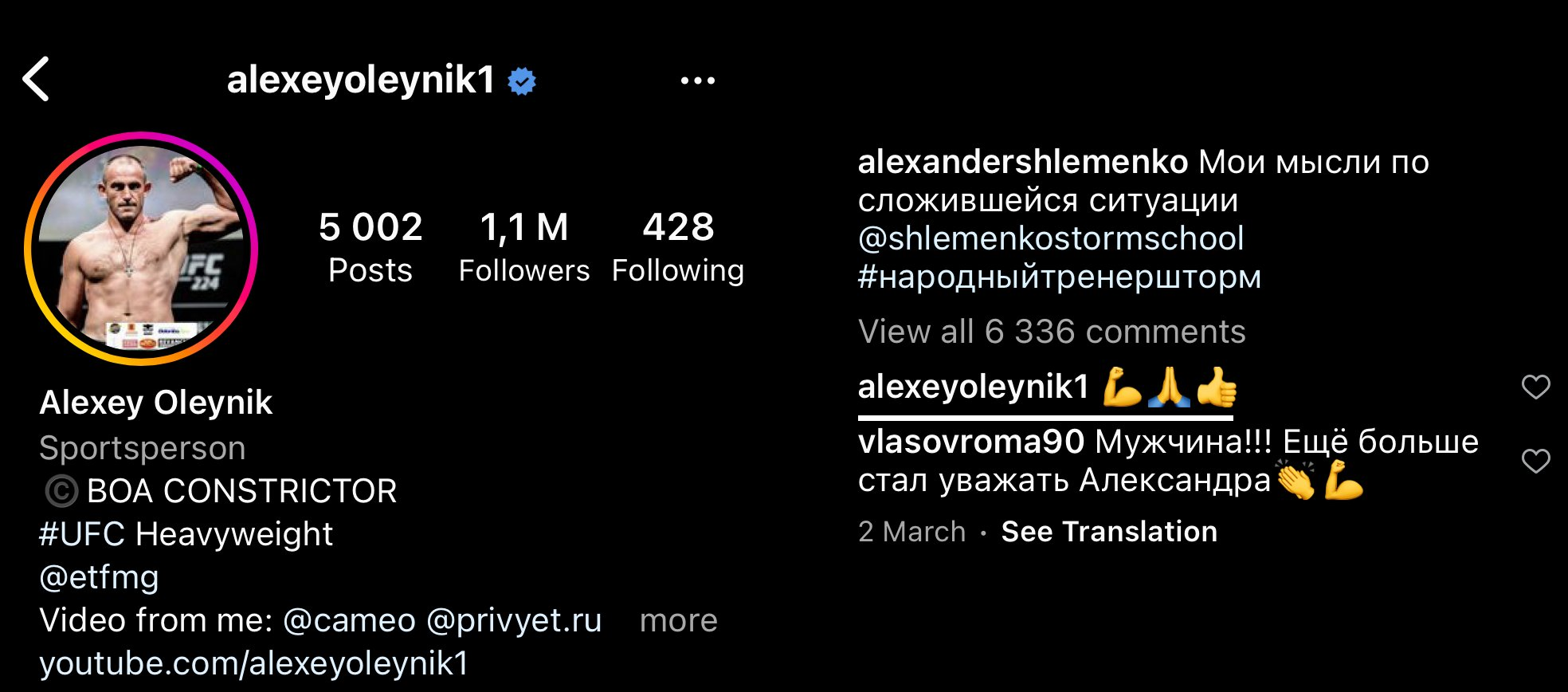The image size is (1568, 692).
Task: Open the @etfmg mention in bio
Action: pos(100,576)
